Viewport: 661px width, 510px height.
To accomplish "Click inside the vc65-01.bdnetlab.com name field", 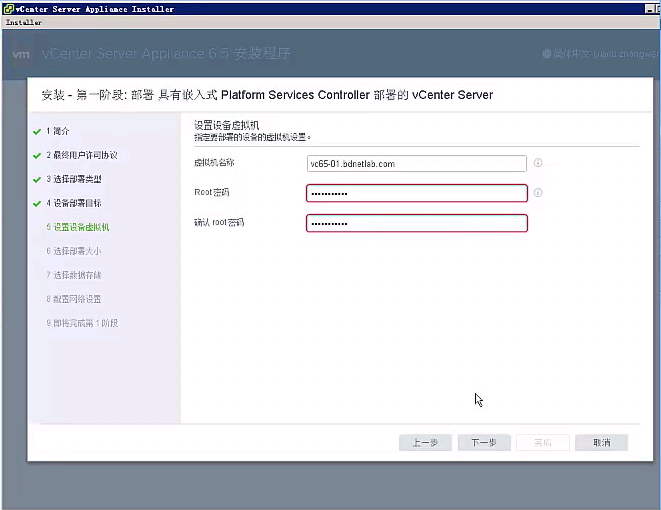I will point(416,164).
